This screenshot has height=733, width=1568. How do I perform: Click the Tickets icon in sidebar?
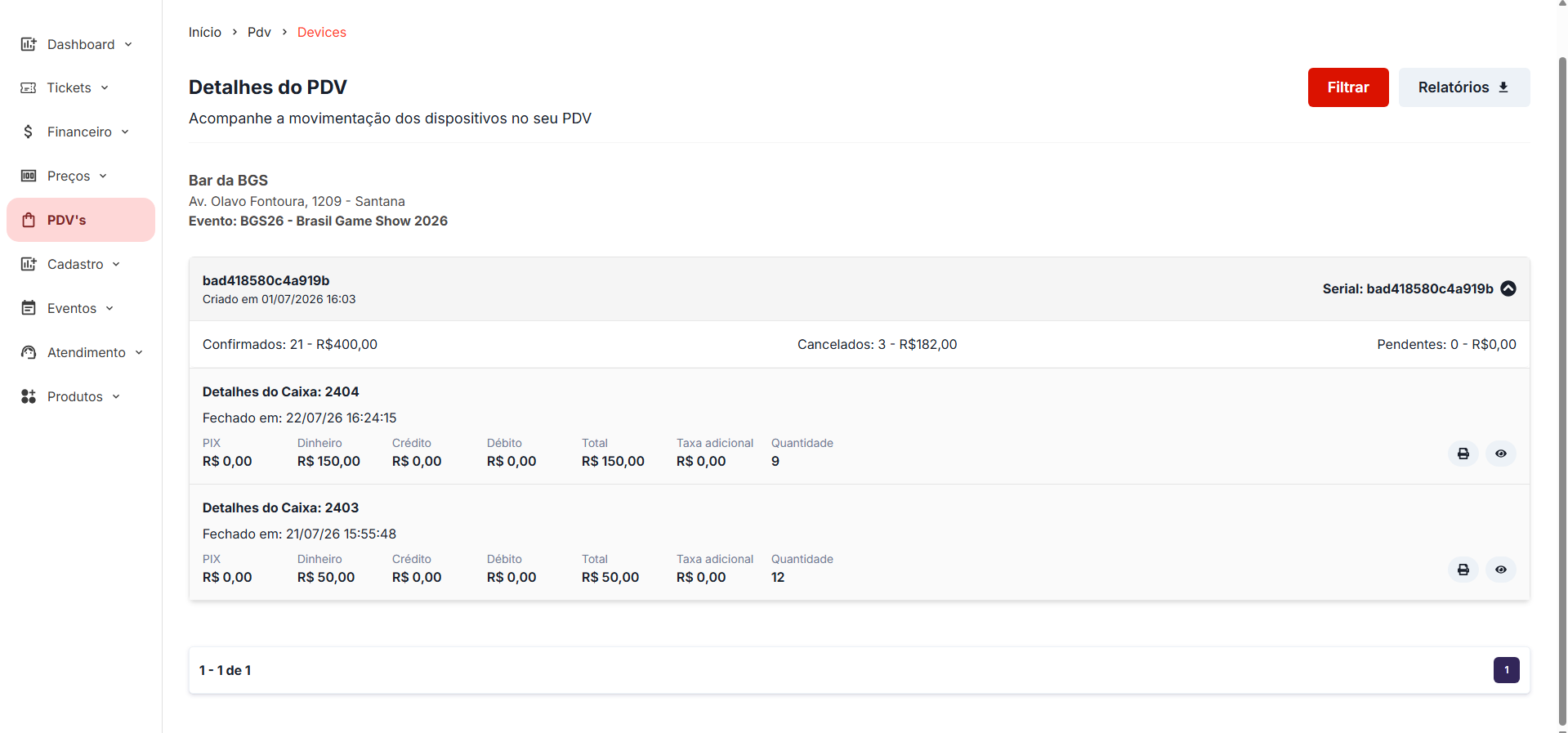pyautogui.click(x=29, y=87)
